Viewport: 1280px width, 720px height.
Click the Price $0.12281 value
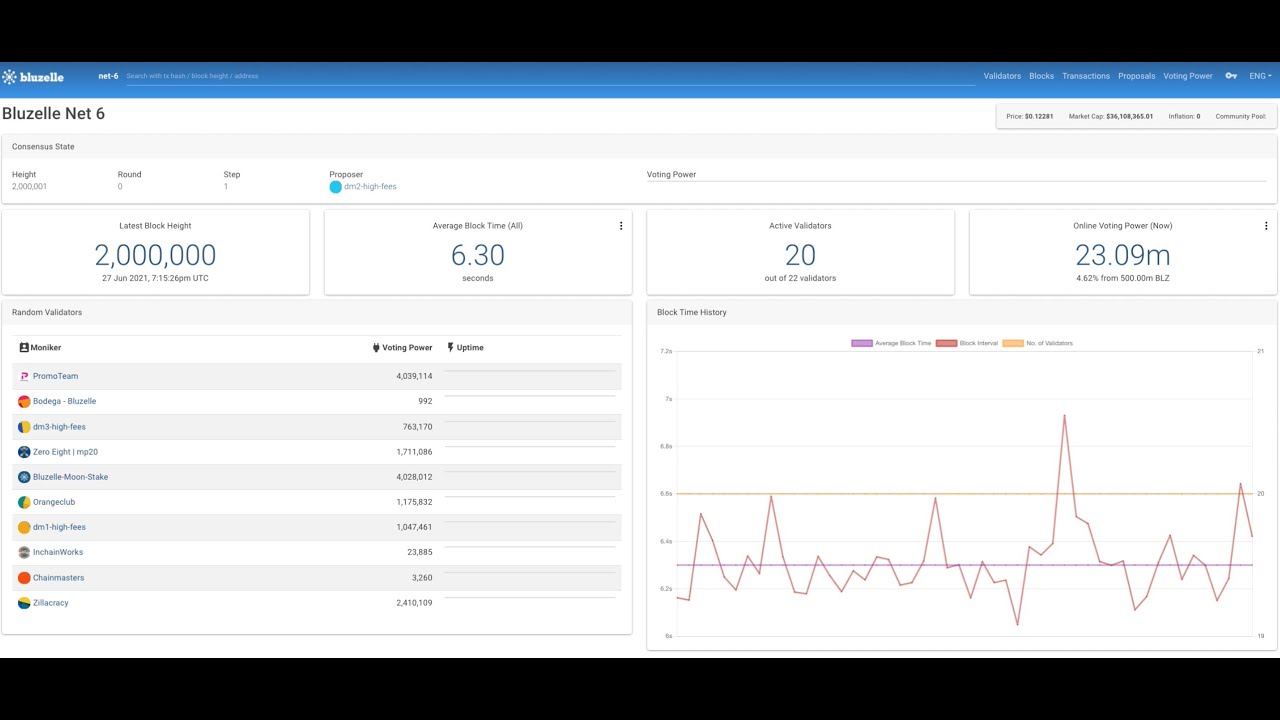pos(1039,116)
